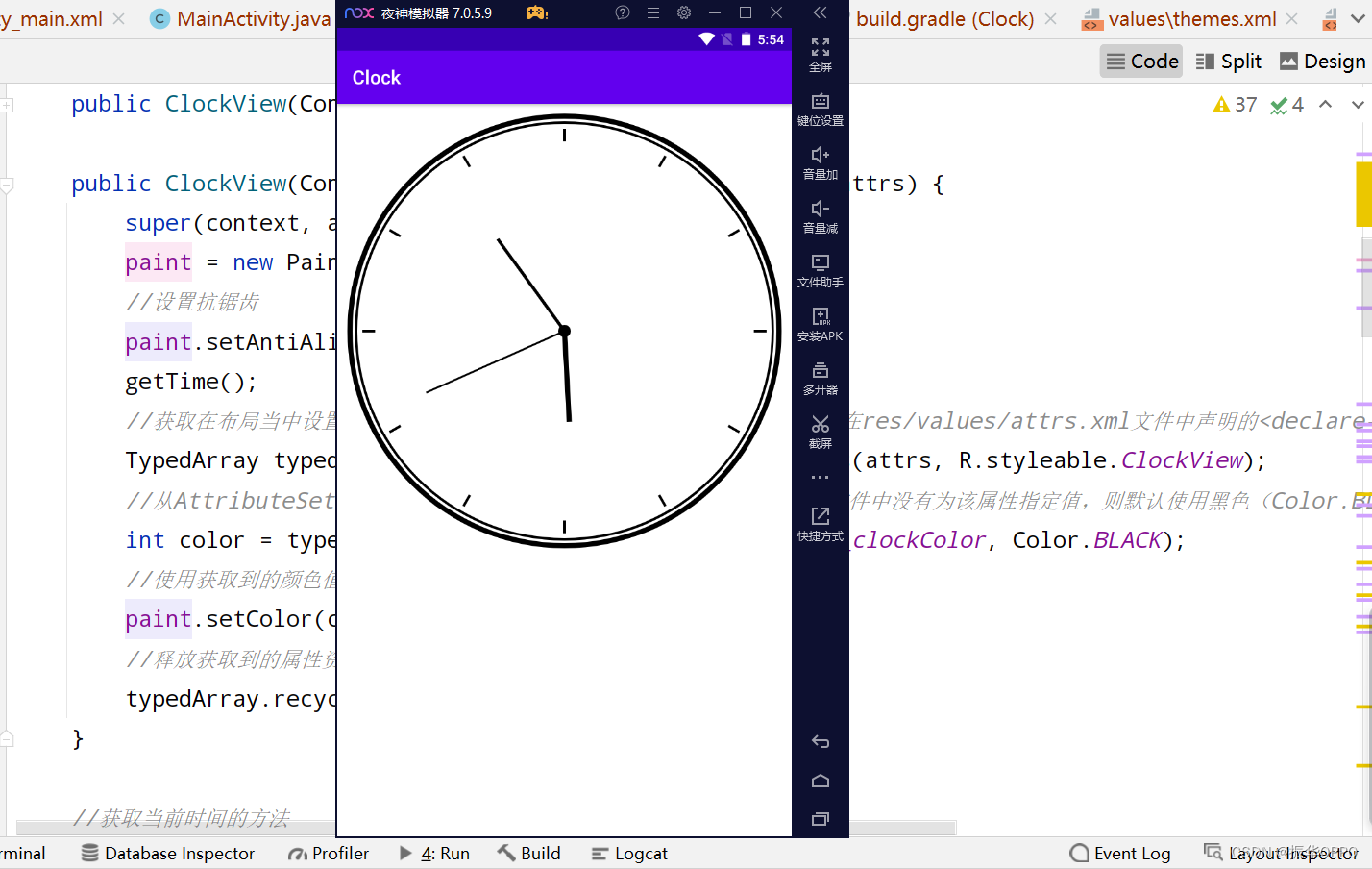Open the Nox title bar hamburger menu
The height and width of the screenshot is (869, 1372).
click(x=653, y=12)
